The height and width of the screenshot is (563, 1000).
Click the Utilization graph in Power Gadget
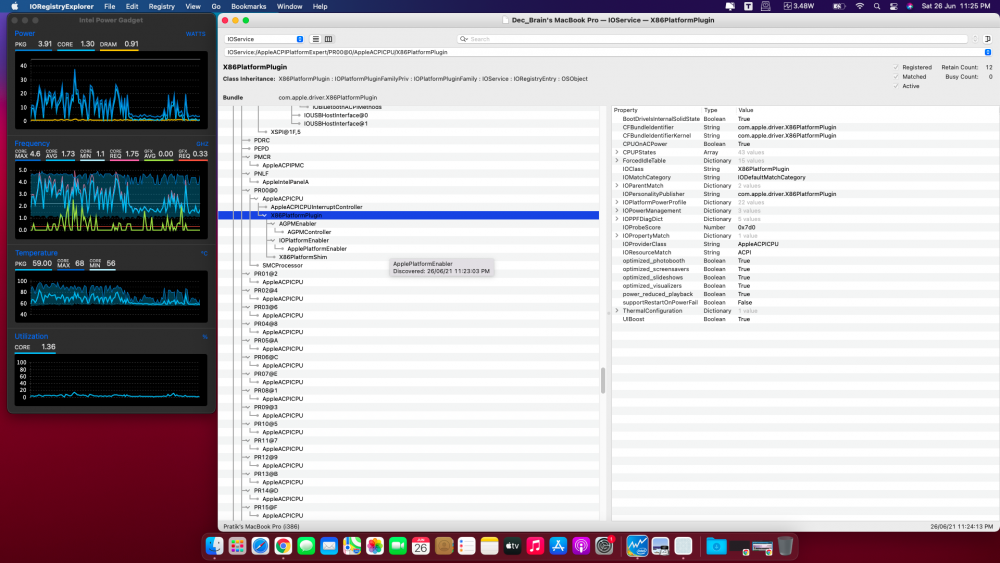point(111,379)
